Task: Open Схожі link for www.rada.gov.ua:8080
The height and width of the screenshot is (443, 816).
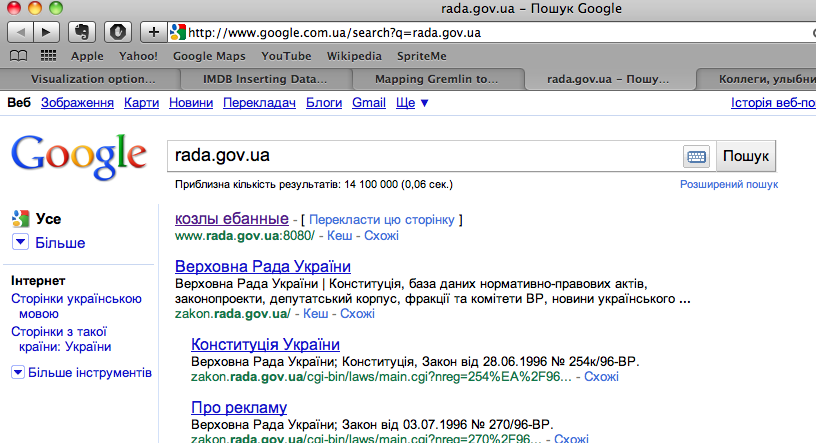Action: tap(381, 236)
